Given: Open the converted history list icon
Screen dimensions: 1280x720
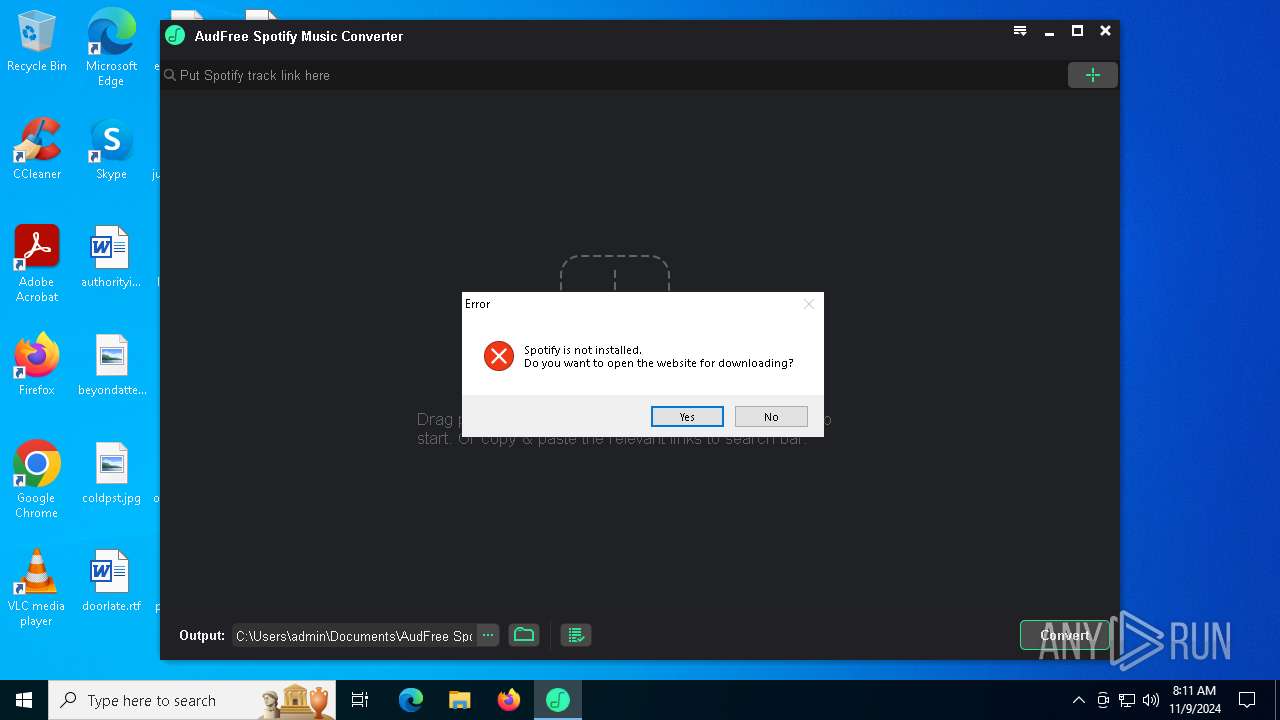Looking at the screenshot, I should (575, 635).
